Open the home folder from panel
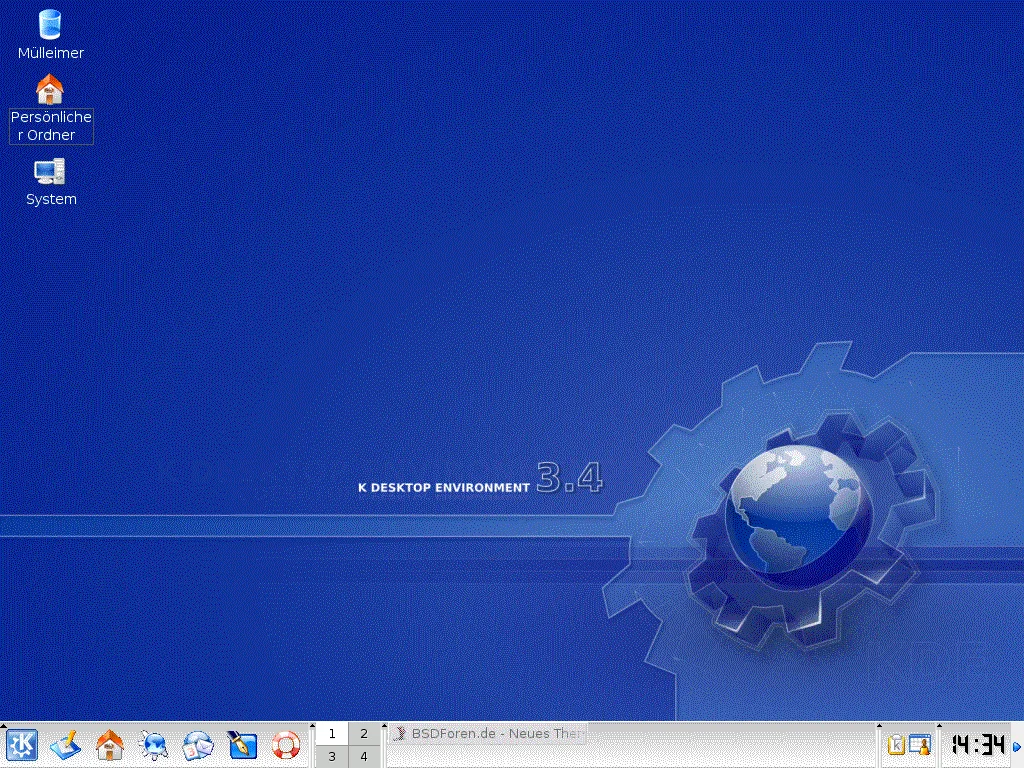The image size is (1024, 768). click(x=110, y=745)
